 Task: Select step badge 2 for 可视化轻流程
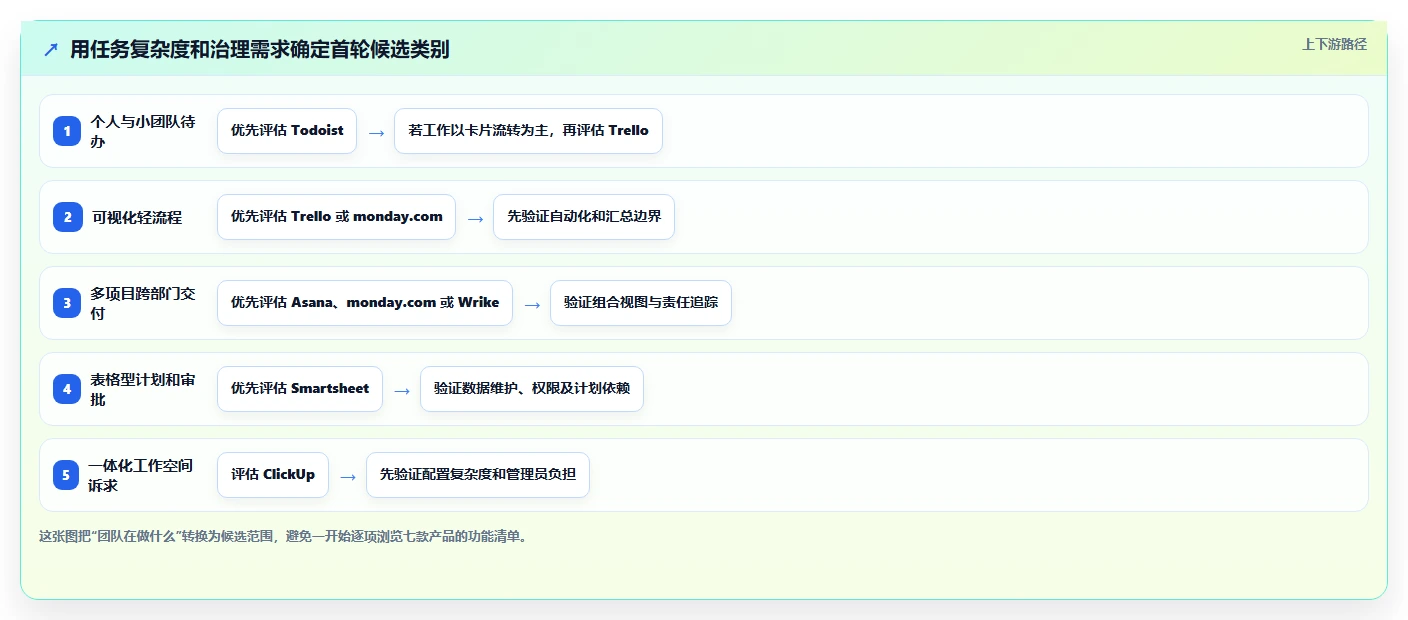tap(67, 217)
